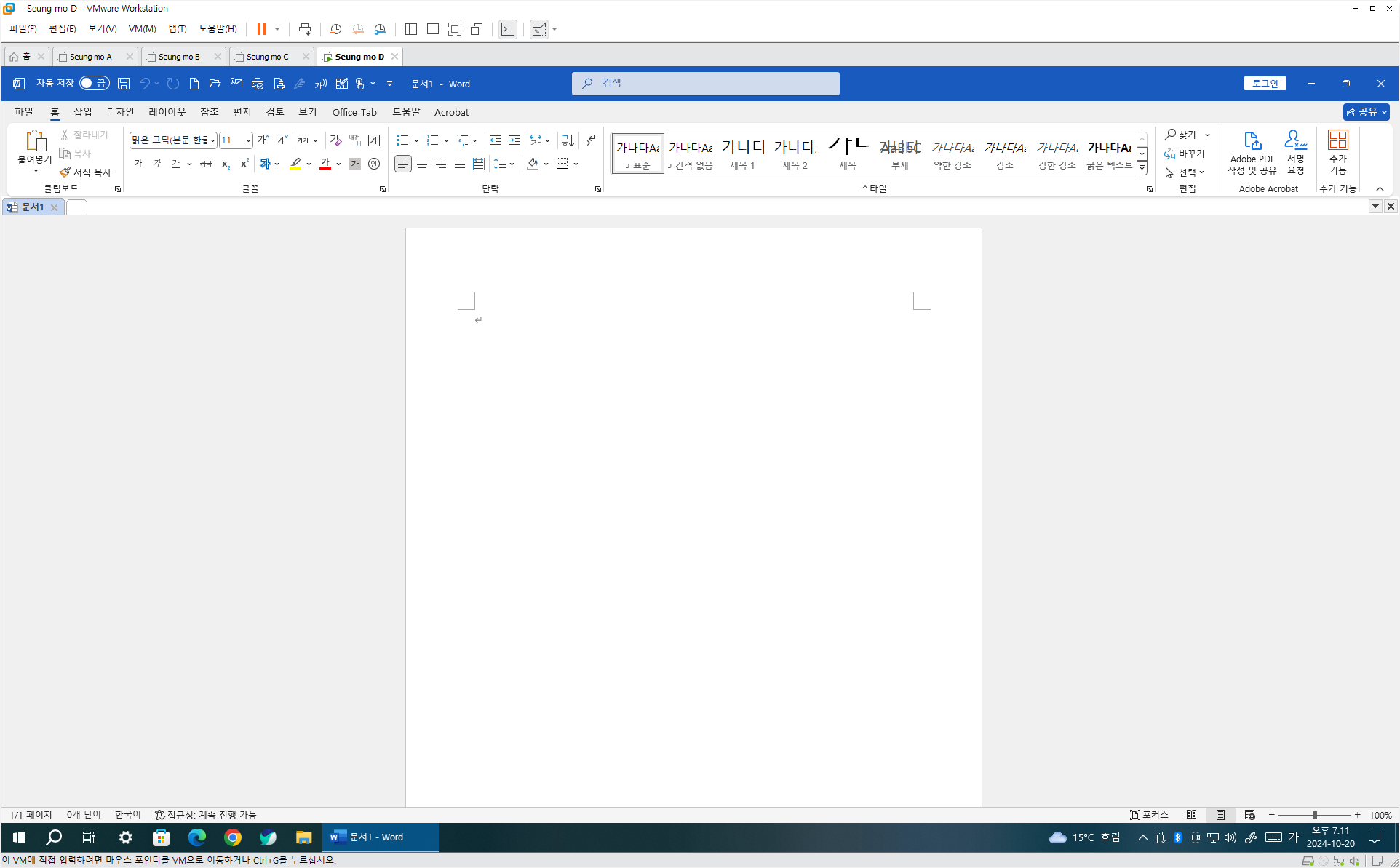Click the bullet list icon
Image resolution: width=1400 pixels, height=868 pixels.
click(x=402, y=140)
